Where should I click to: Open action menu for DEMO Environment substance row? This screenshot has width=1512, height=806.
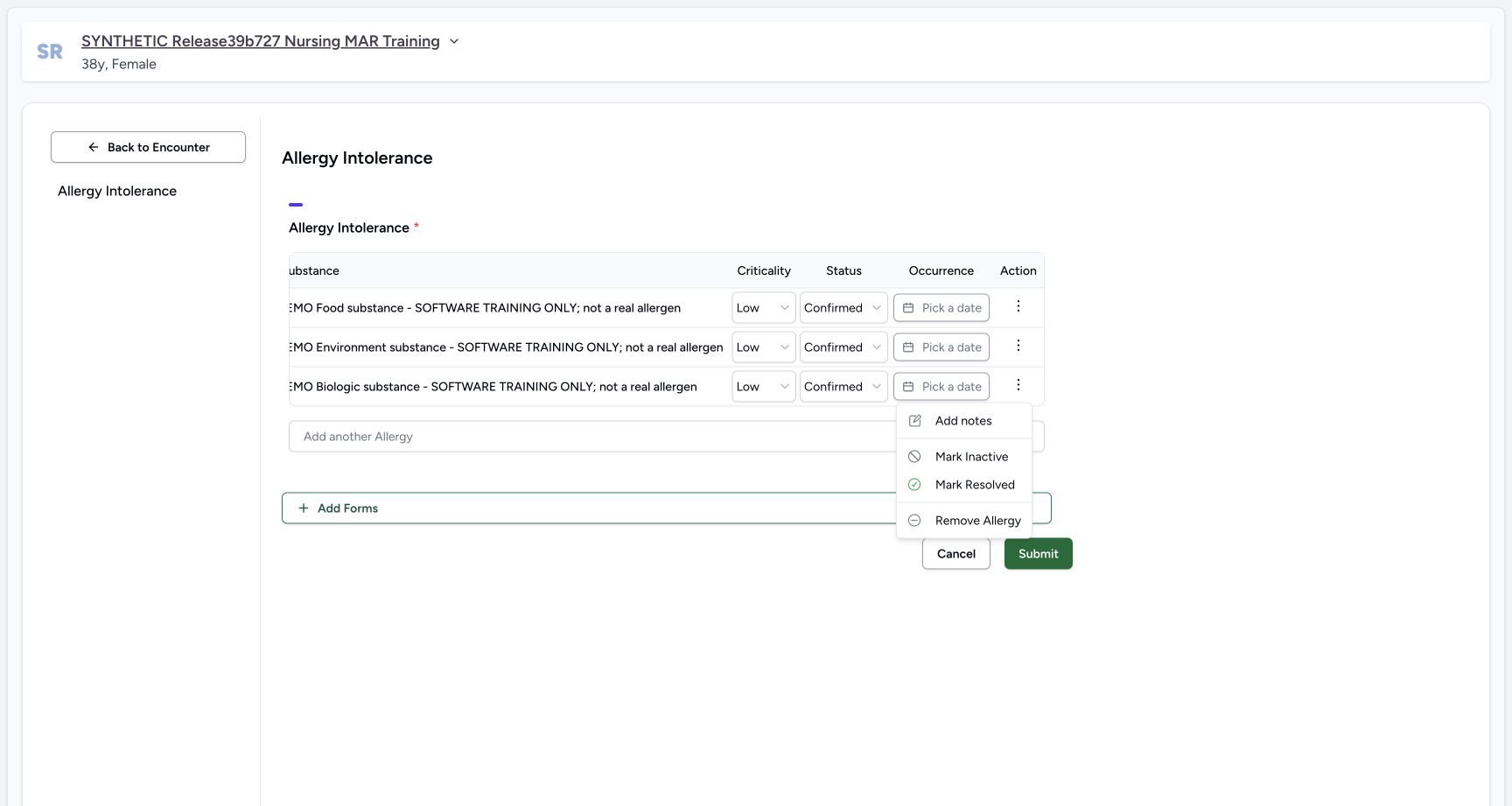1018,346
